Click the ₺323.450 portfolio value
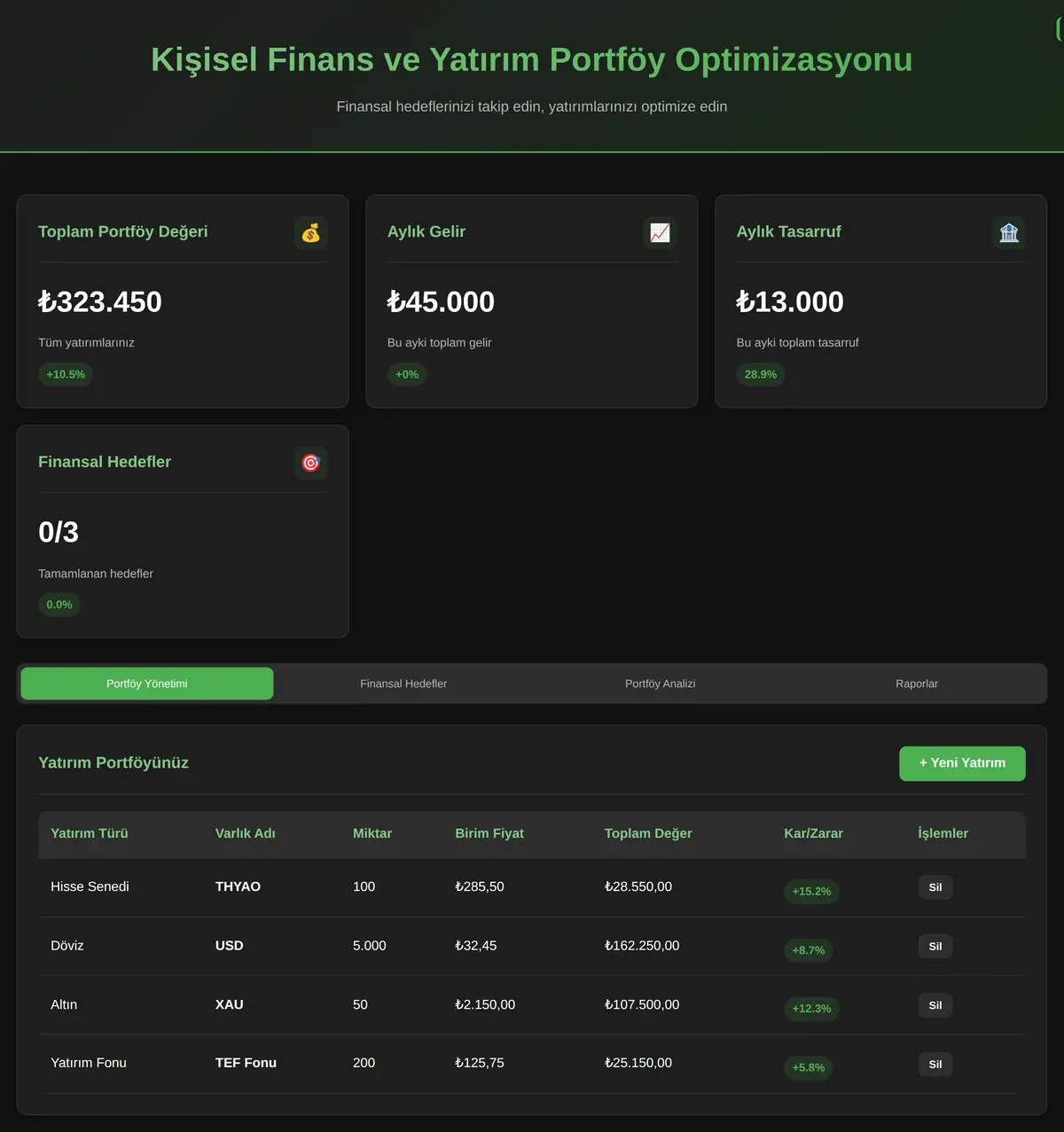This screenshot has width=1064, height=1132. point(100,301)
